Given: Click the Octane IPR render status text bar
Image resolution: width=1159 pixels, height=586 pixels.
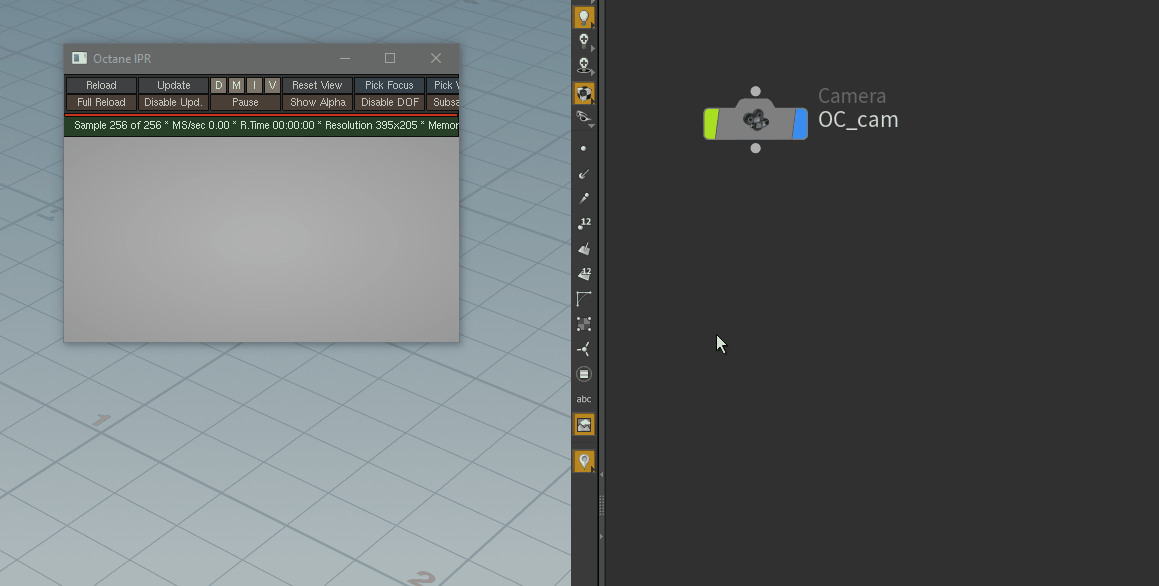Looking at the screenshot, I should coord(262,126).
